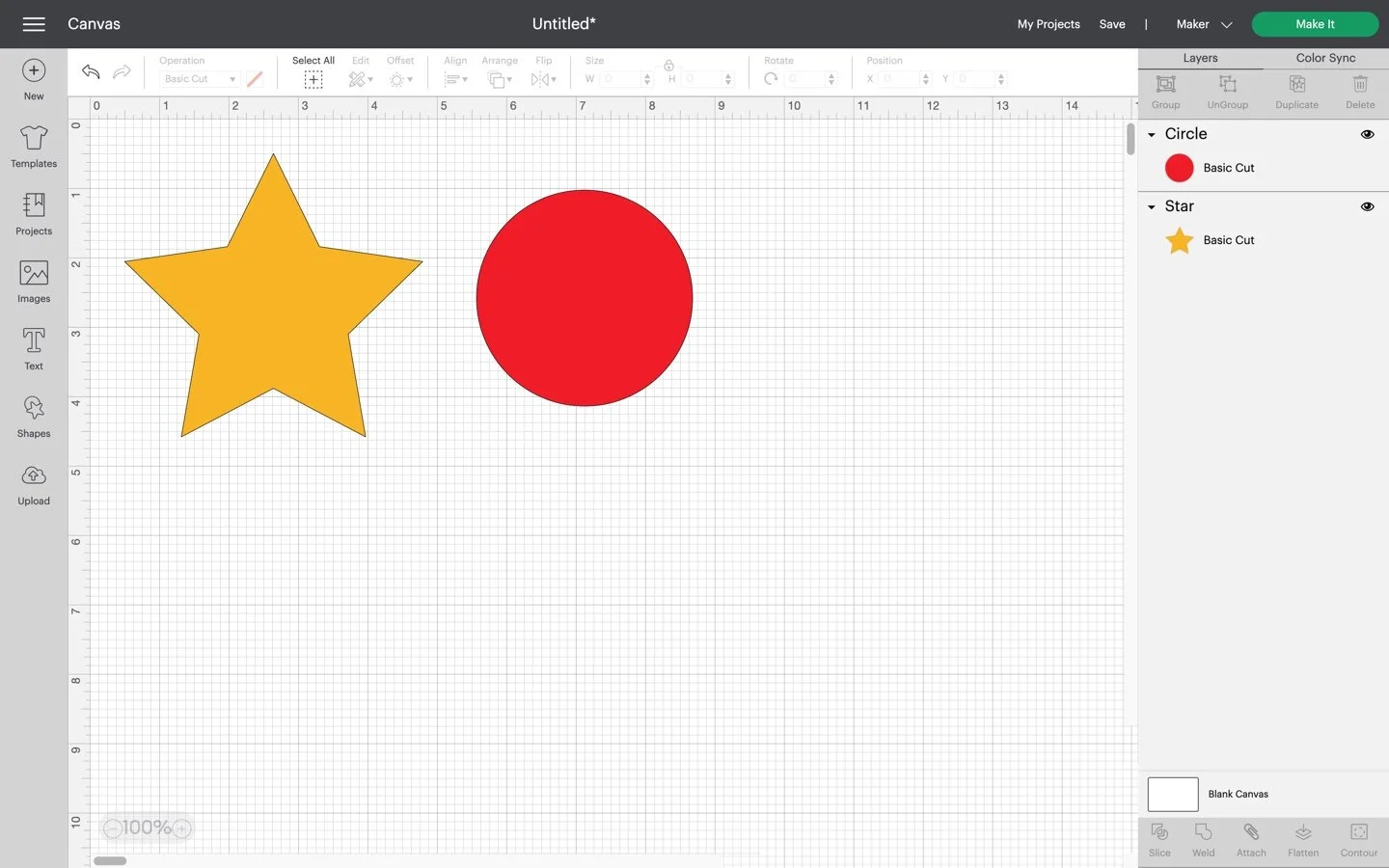This screenshot has width=1389, height=868.
Task: Click the Duplicate layer button
Action: tap(1296, 92)
